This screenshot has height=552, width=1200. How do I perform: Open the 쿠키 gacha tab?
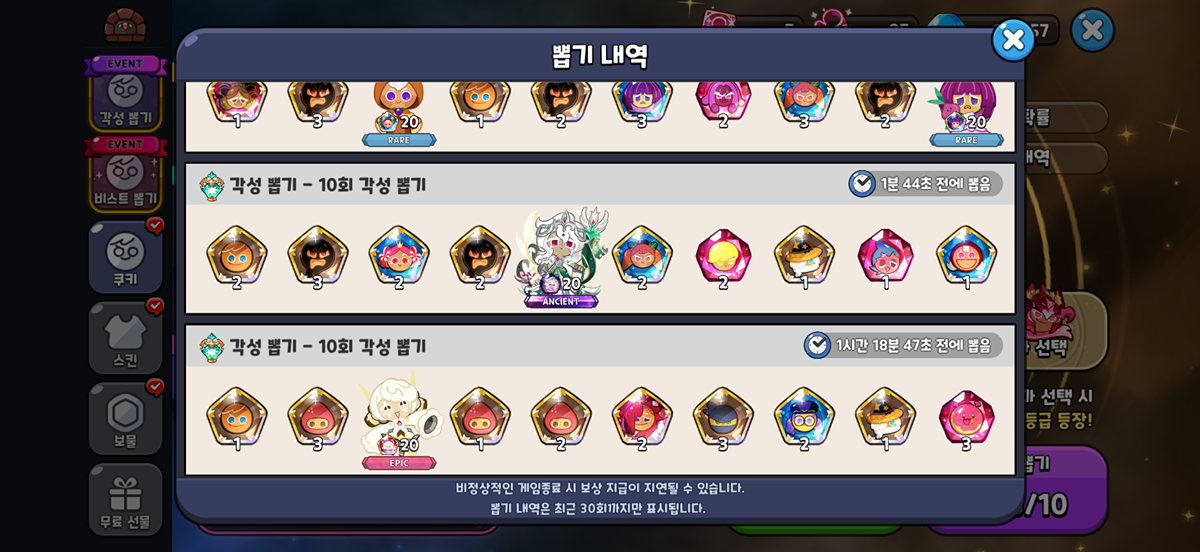pos(126,256)
